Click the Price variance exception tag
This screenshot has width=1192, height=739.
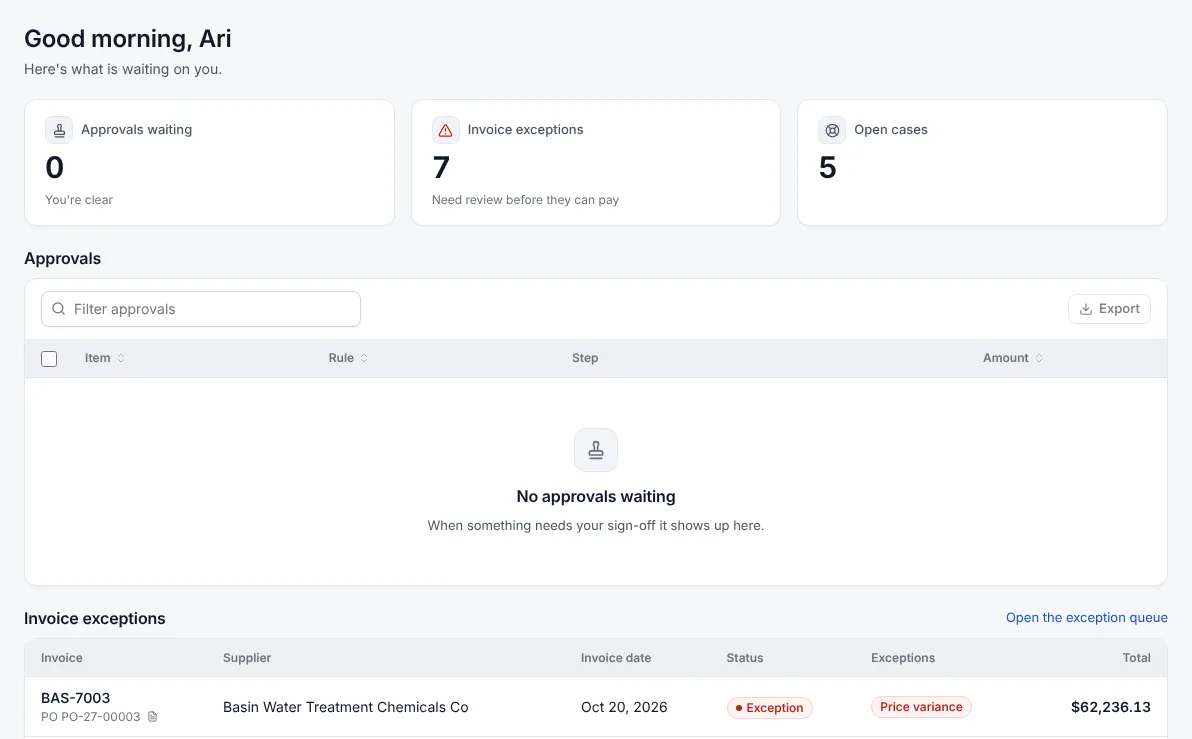pyautogui.click(x=921, y=707)
